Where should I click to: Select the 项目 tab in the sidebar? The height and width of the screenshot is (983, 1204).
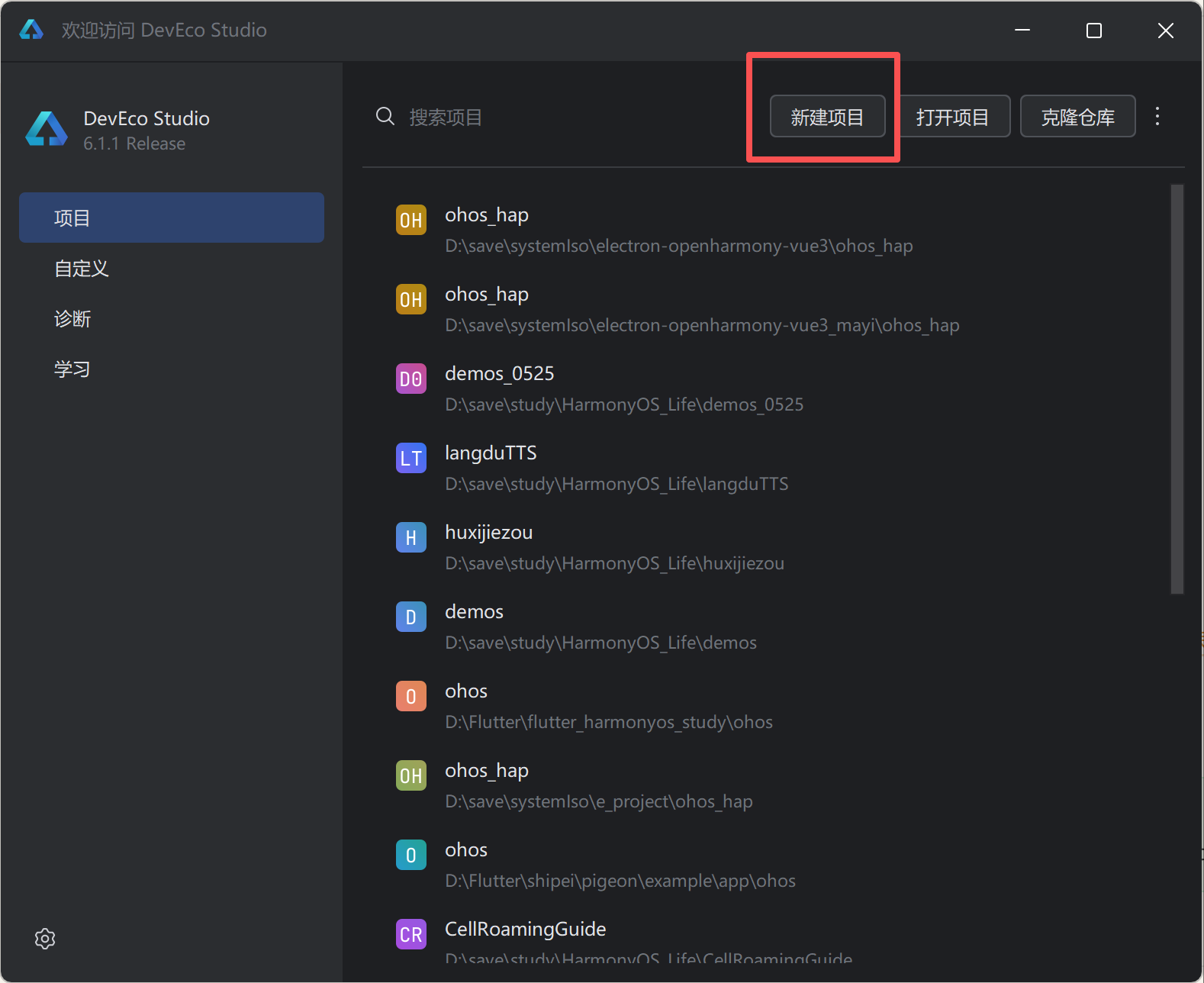pos(172,218)
